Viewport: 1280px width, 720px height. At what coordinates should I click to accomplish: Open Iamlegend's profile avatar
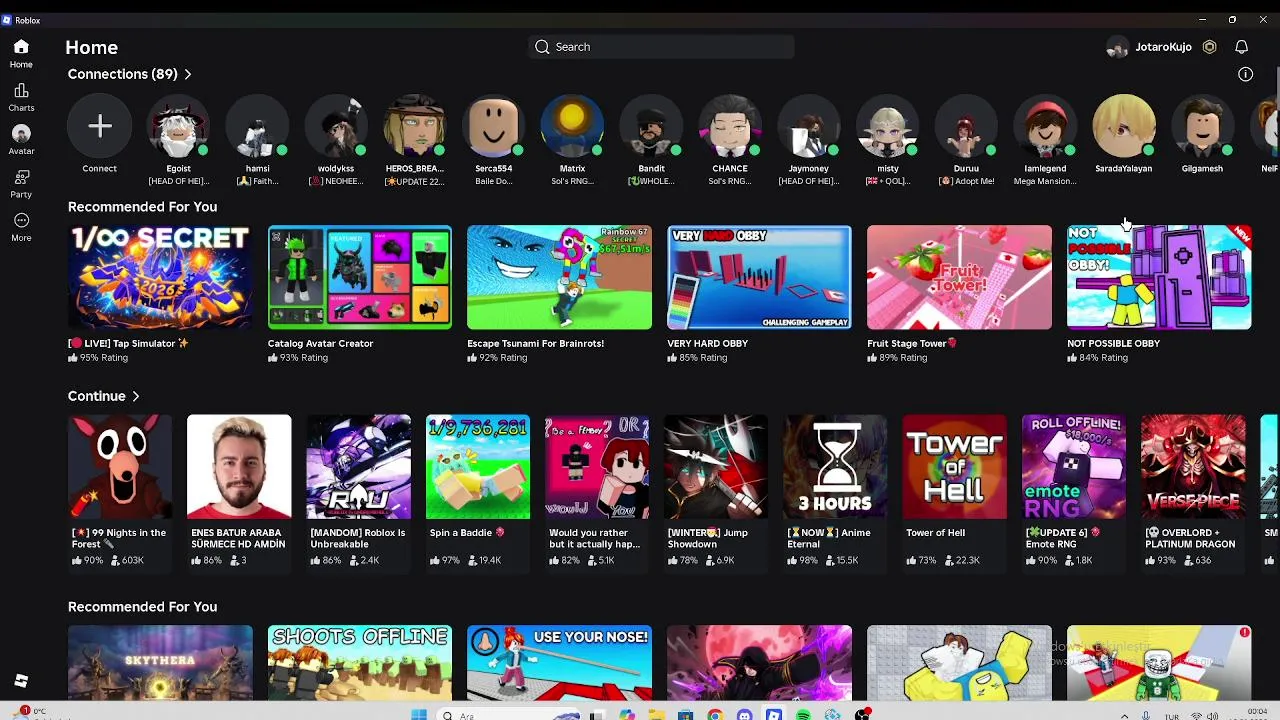pos(1045,126)
